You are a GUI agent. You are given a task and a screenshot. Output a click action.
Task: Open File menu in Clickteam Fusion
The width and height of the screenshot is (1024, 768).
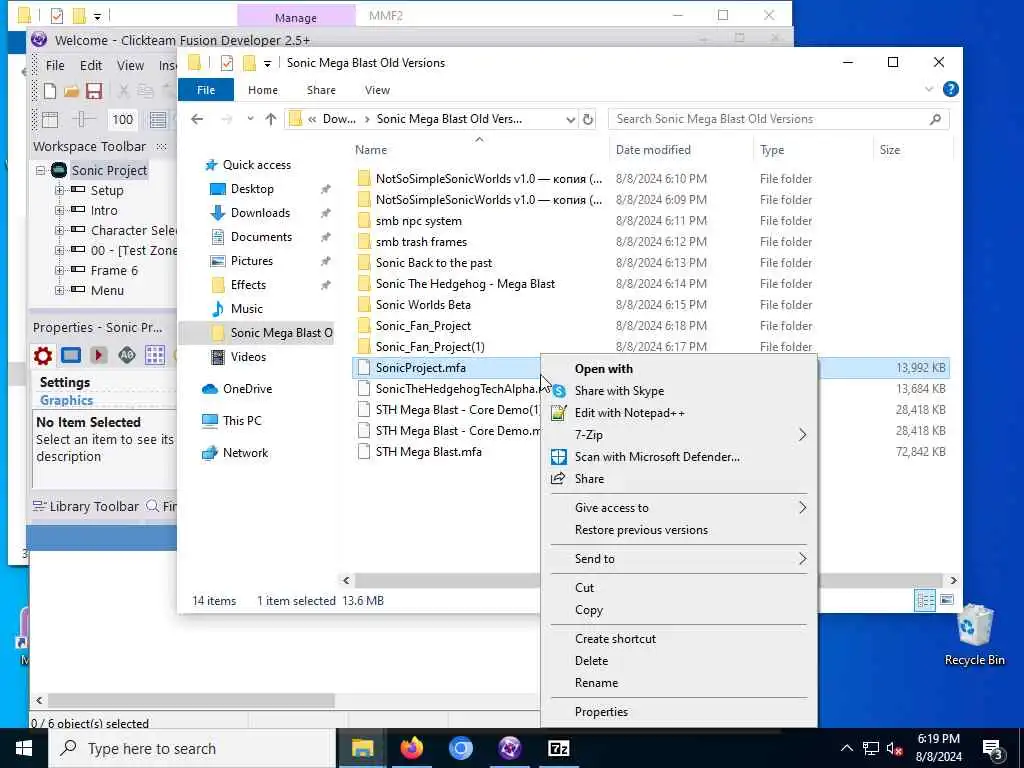55,65
